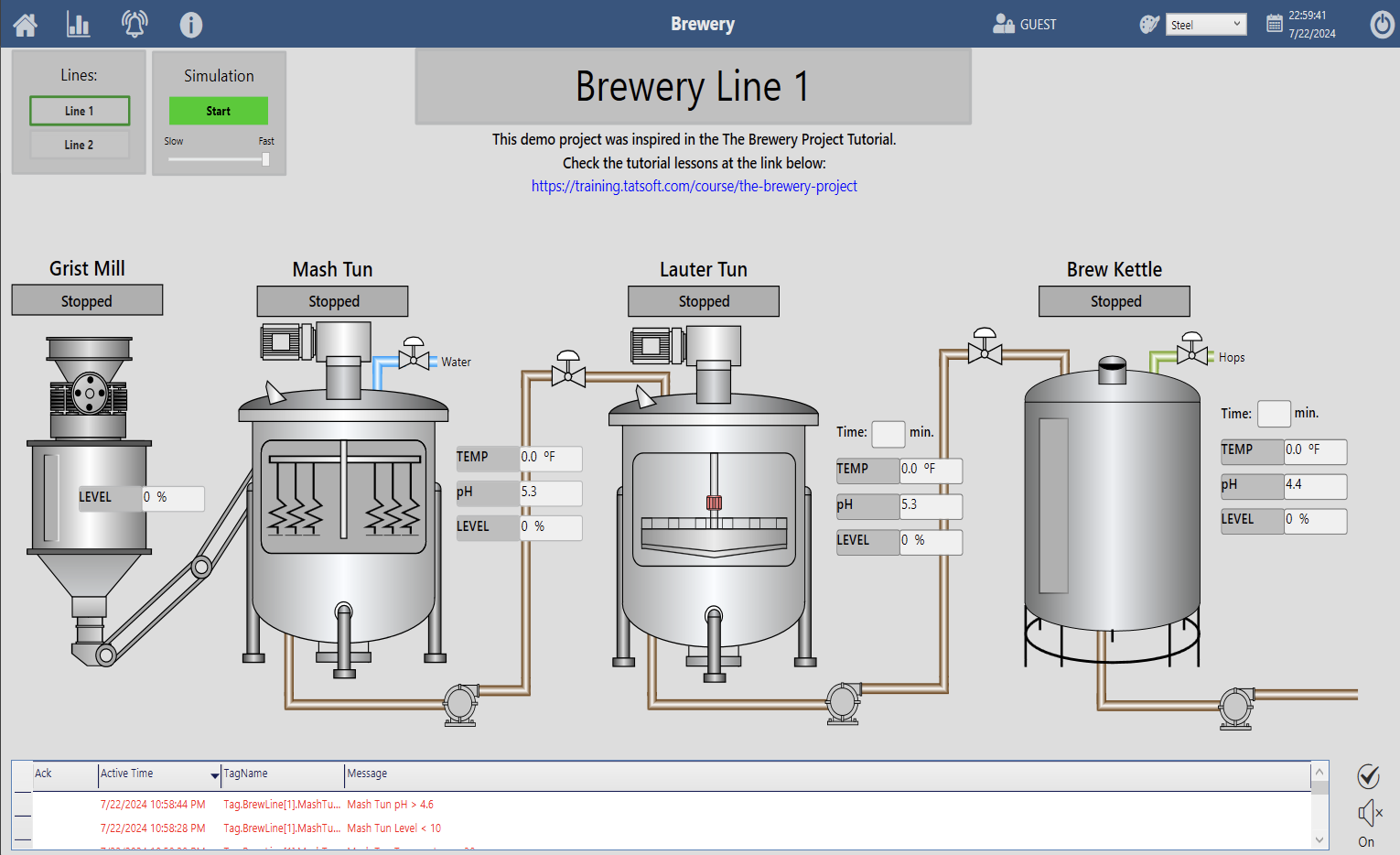The width and height of the screenshot is (1400, 855).
Task: Open the trends chart icon
Action: point(79,25)
